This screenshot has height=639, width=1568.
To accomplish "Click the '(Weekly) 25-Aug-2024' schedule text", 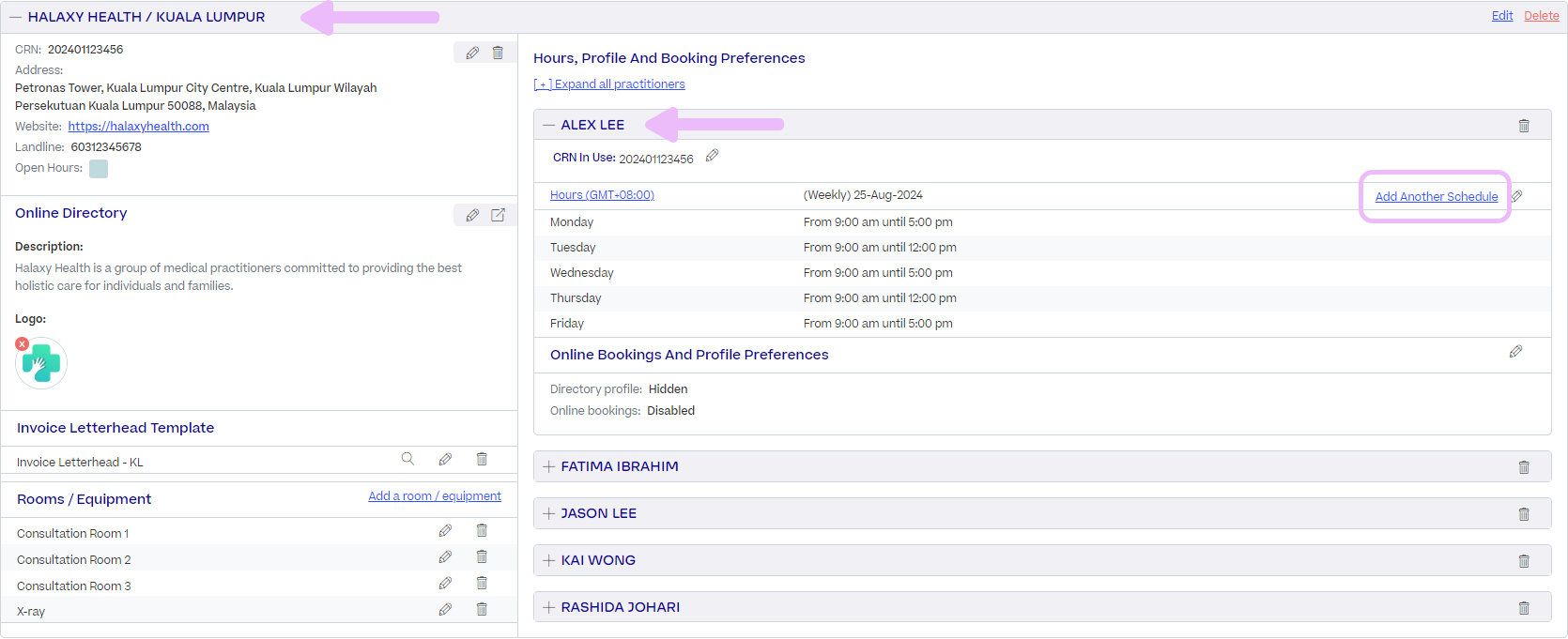I will [x=863, y=195].
